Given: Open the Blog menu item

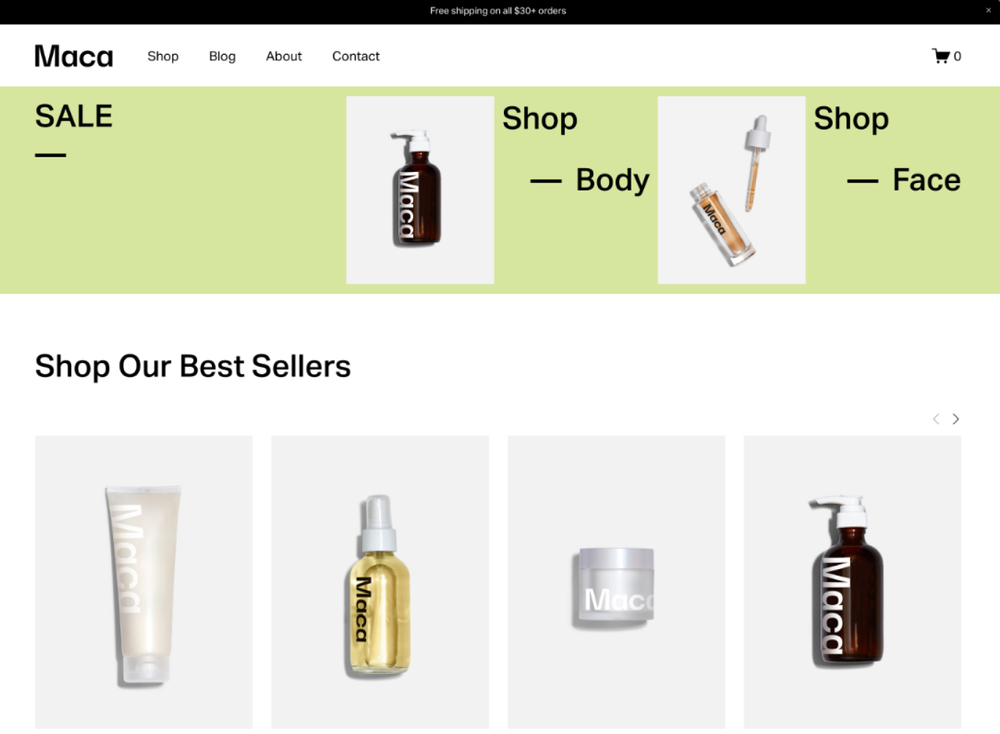Looking at the screenshot, I should click(x=222, y=56).
